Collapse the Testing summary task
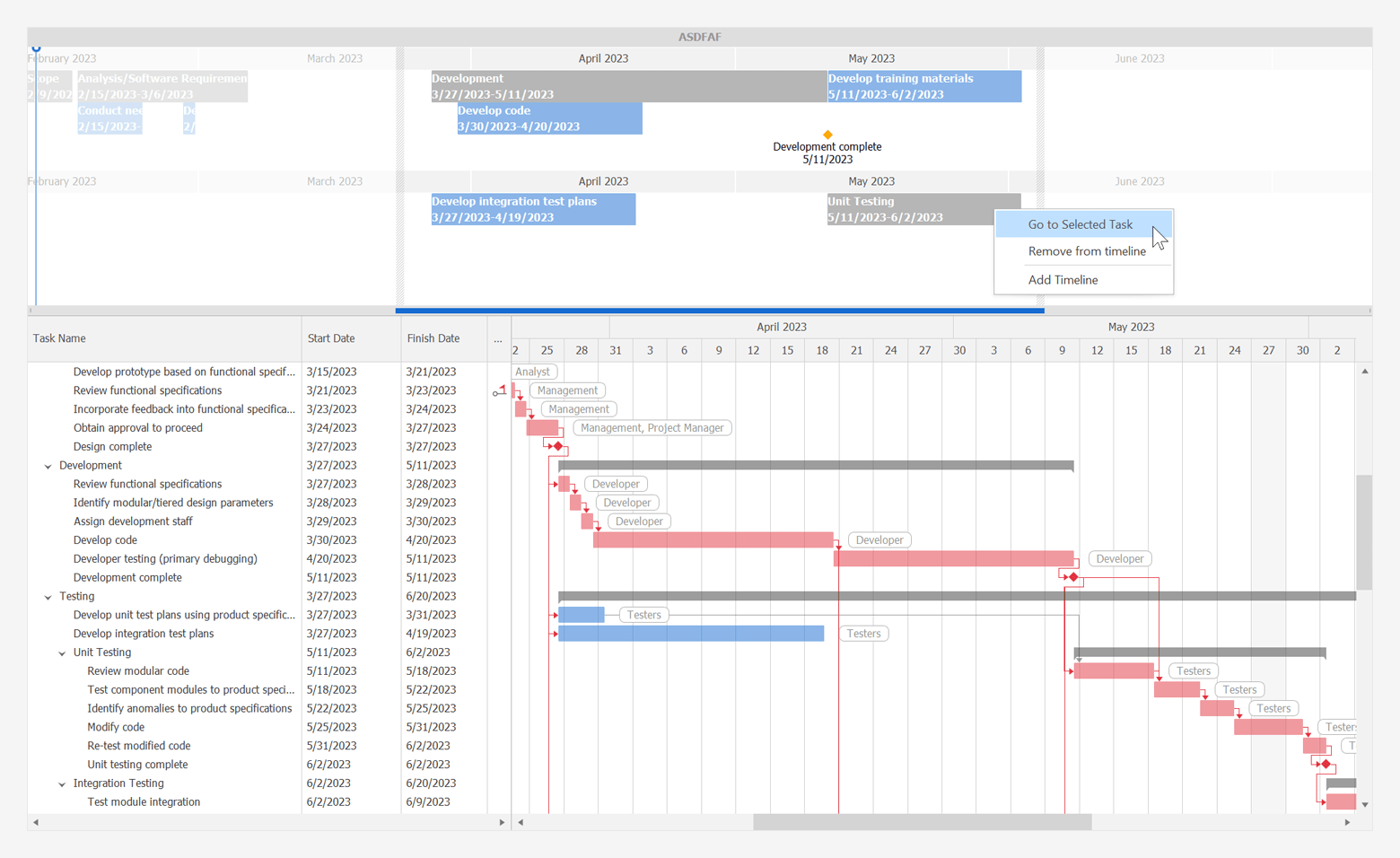 [48, 597]
